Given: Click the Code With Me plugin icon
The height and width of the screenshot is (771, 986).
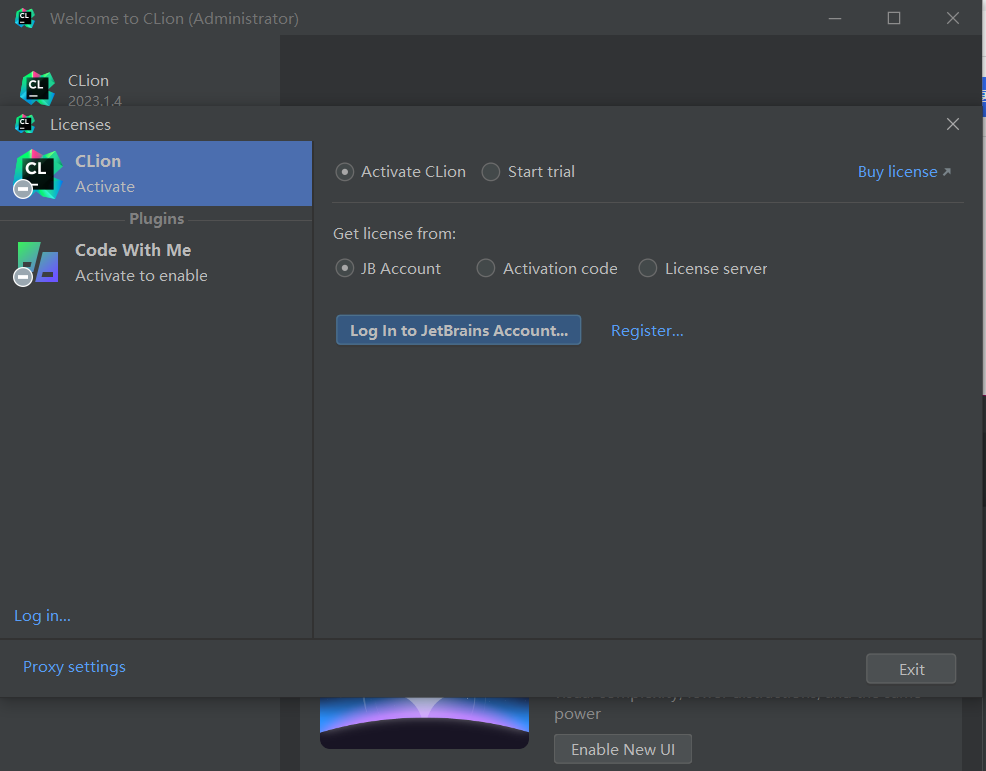Looking at the screenshot, I should pos(37,262).
